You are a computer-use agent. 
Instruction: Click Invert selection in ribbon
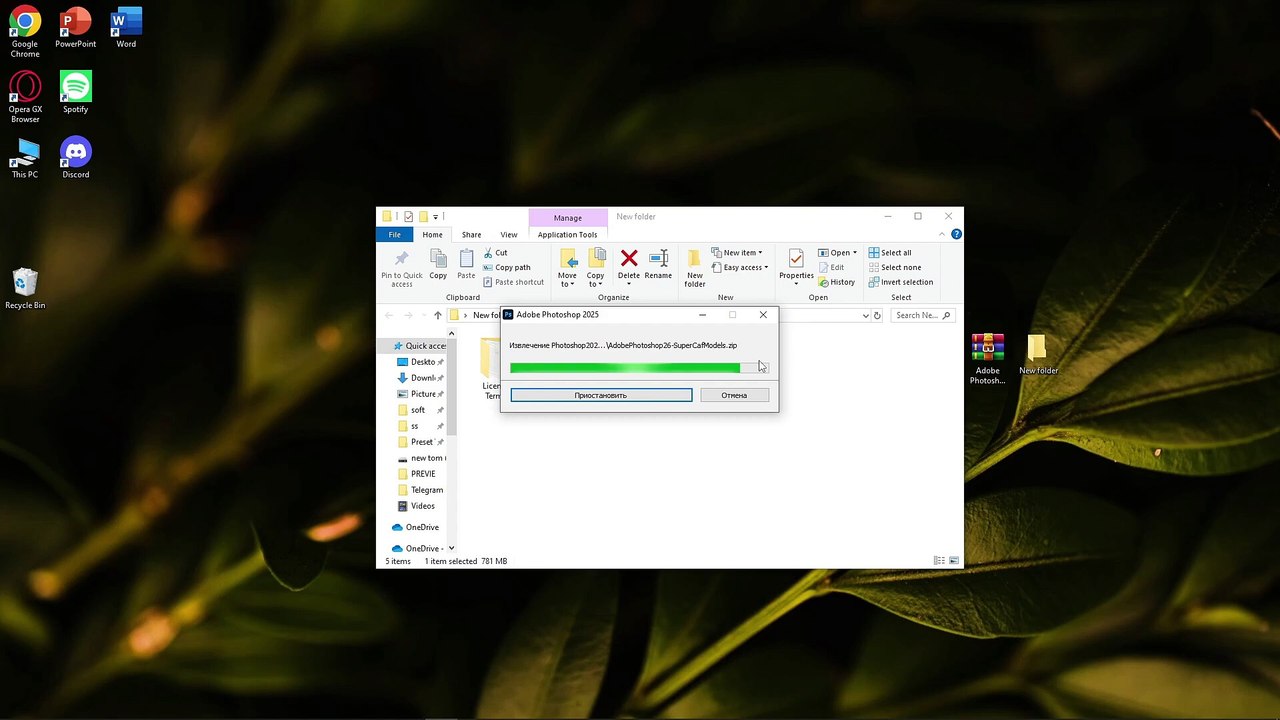(x=900, y=282)
